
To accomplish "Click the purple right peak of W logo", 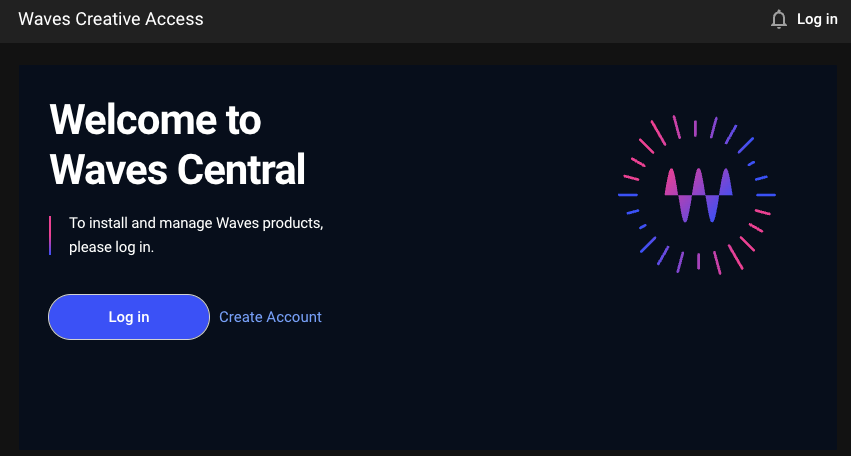I will [725, 183].
